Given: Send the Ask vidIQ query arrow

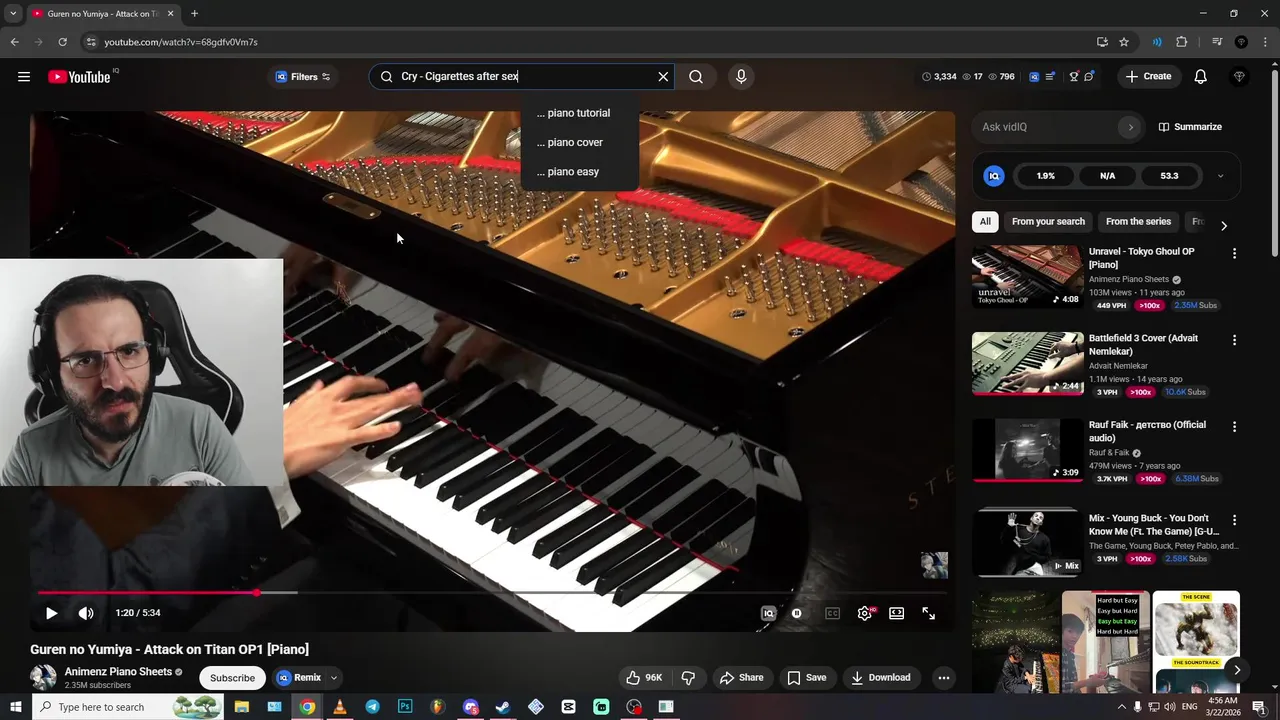Looking at the screenshot, I should coord(1131,127).
